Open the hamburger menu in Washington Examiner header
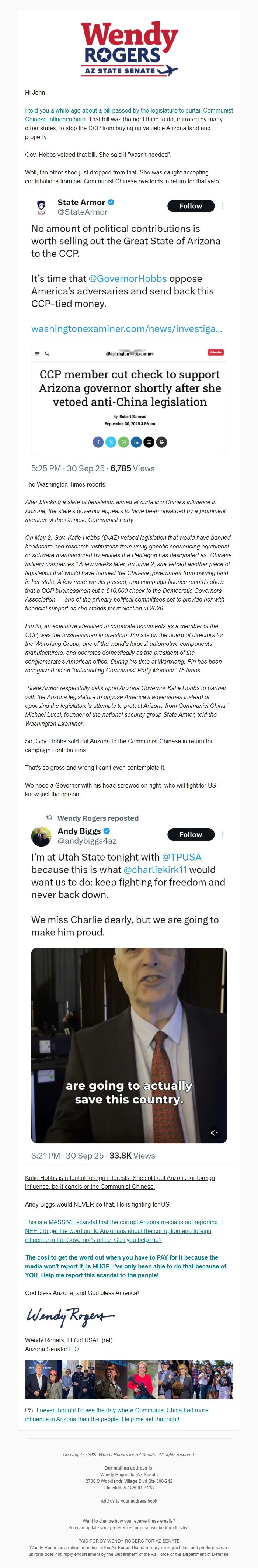Viewport: 258px width, 1568px height. point(37,353)
